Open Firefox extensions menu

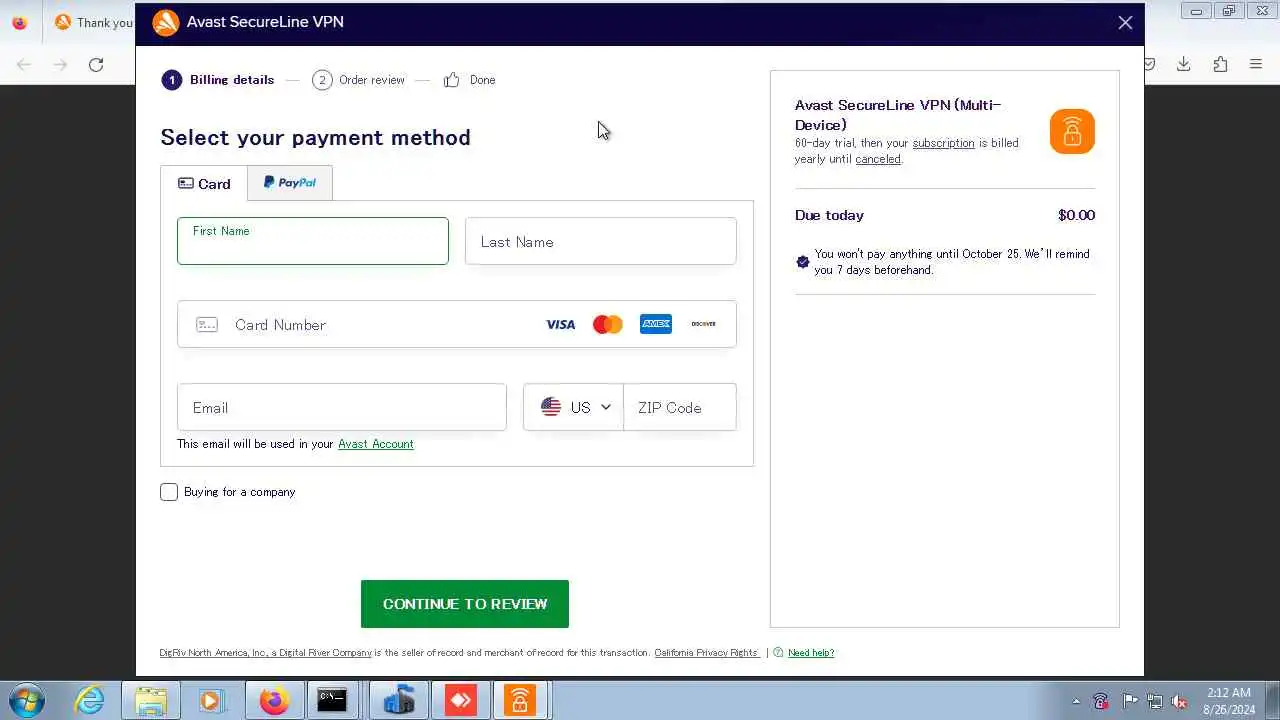1220,64
